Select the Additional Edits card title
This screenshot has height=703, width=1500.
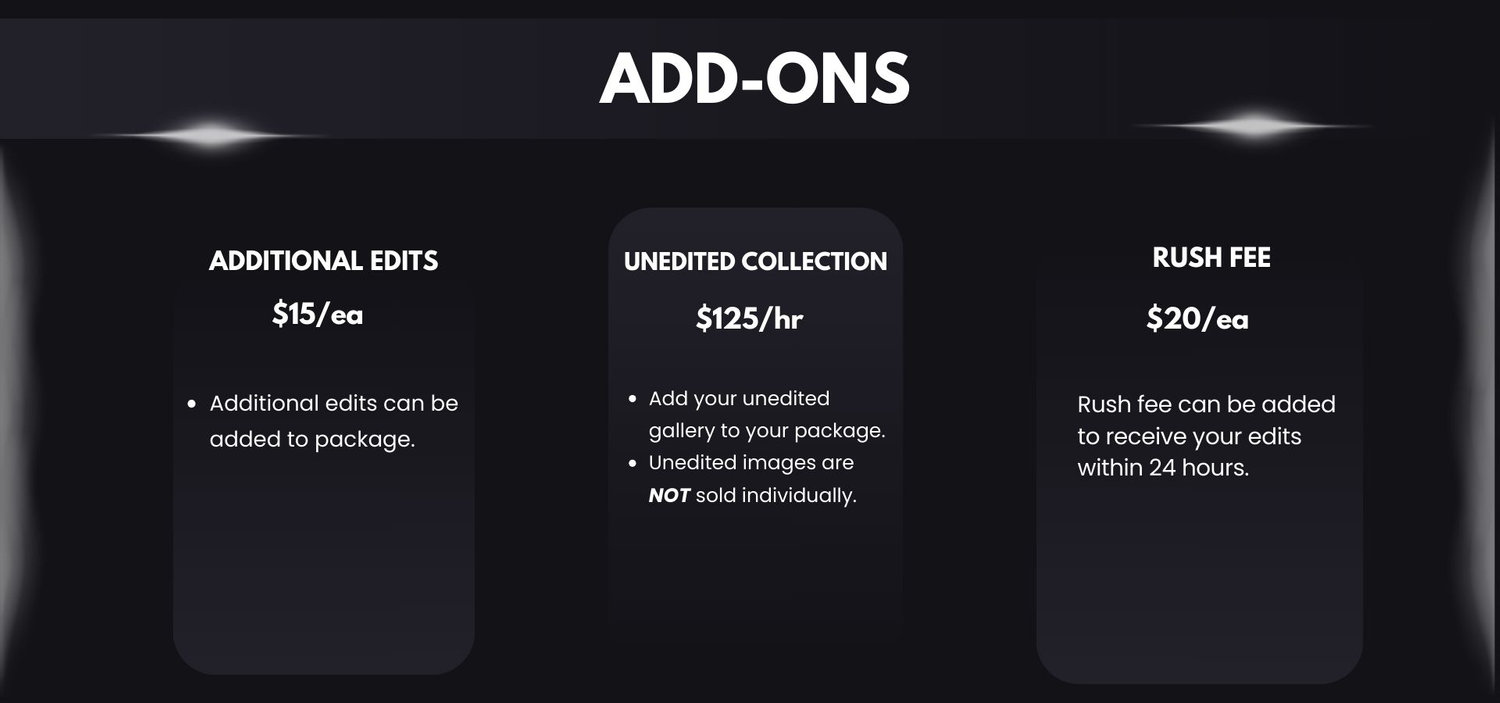[323, 261]
